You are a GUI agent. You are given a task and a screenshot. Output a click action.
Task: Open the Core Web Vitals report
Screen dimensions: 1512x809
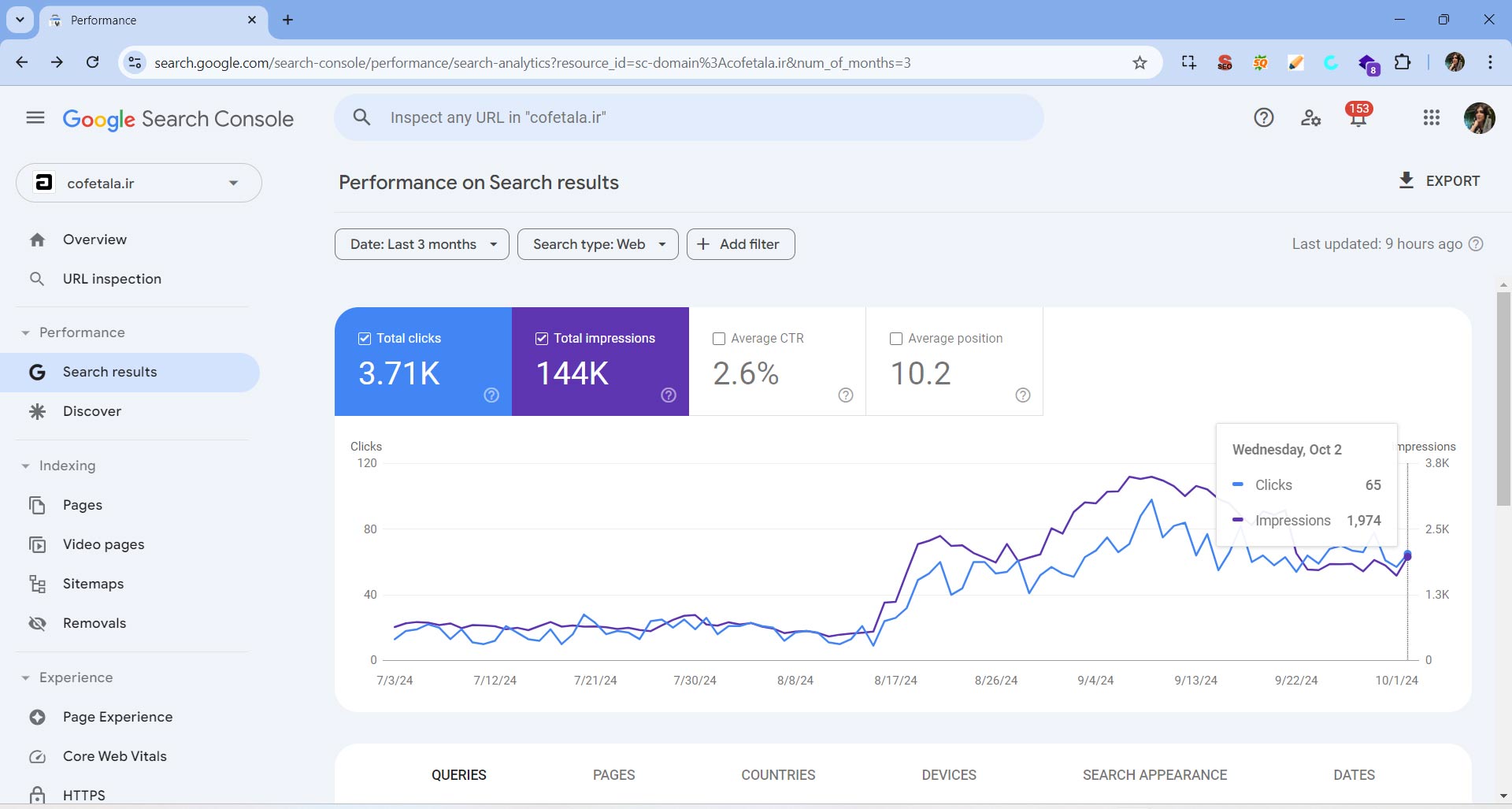coord(115,755)
